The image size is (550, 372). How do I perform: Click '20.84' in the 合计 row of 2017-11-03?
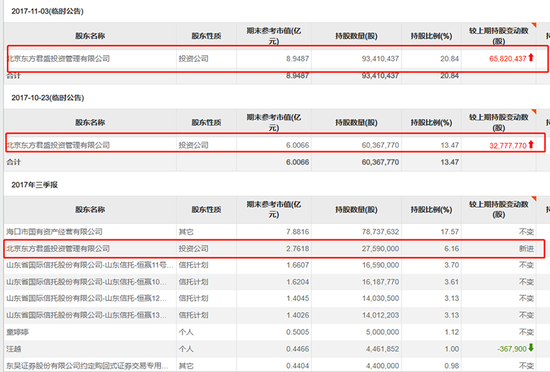pos(450,75)
